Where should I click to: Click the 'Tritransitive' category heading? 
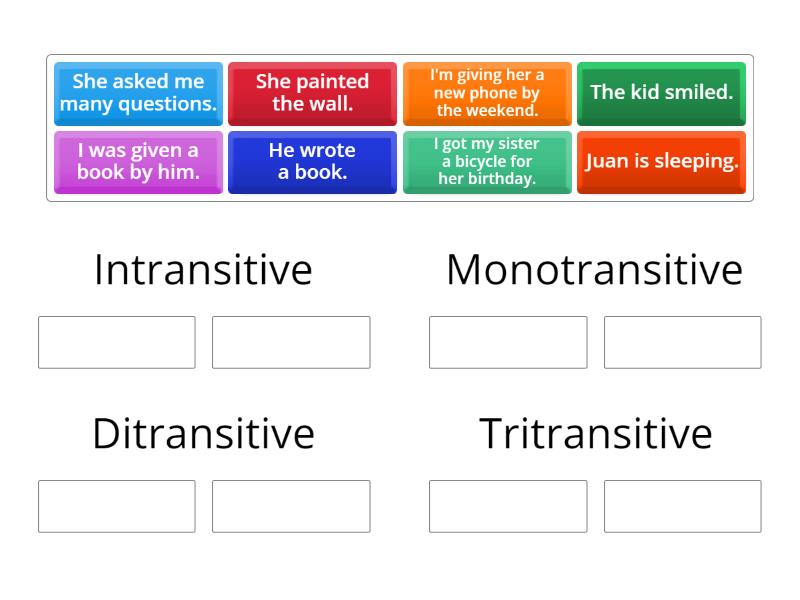click(595, 433)
